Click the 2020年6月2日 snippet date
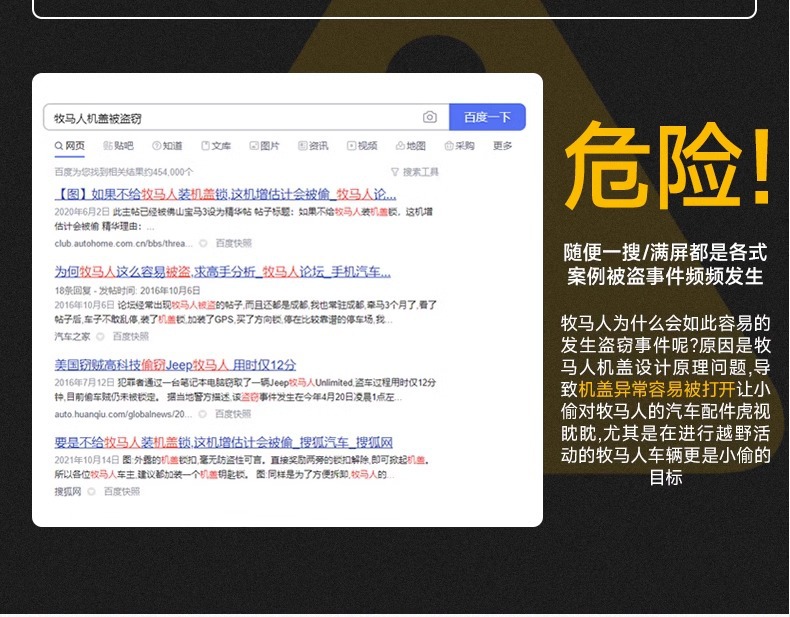790x617 pixels. 82,212
